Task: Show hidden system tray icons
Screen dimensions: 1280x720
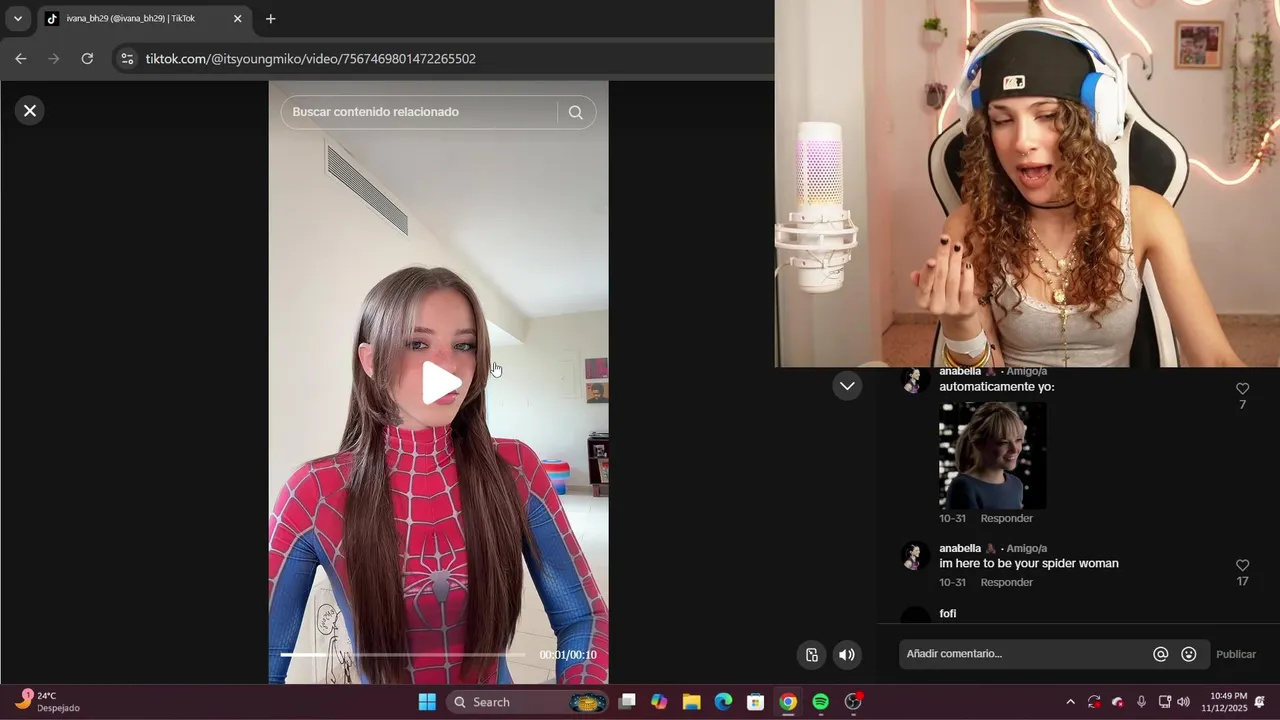Action: coord(1070,702)
